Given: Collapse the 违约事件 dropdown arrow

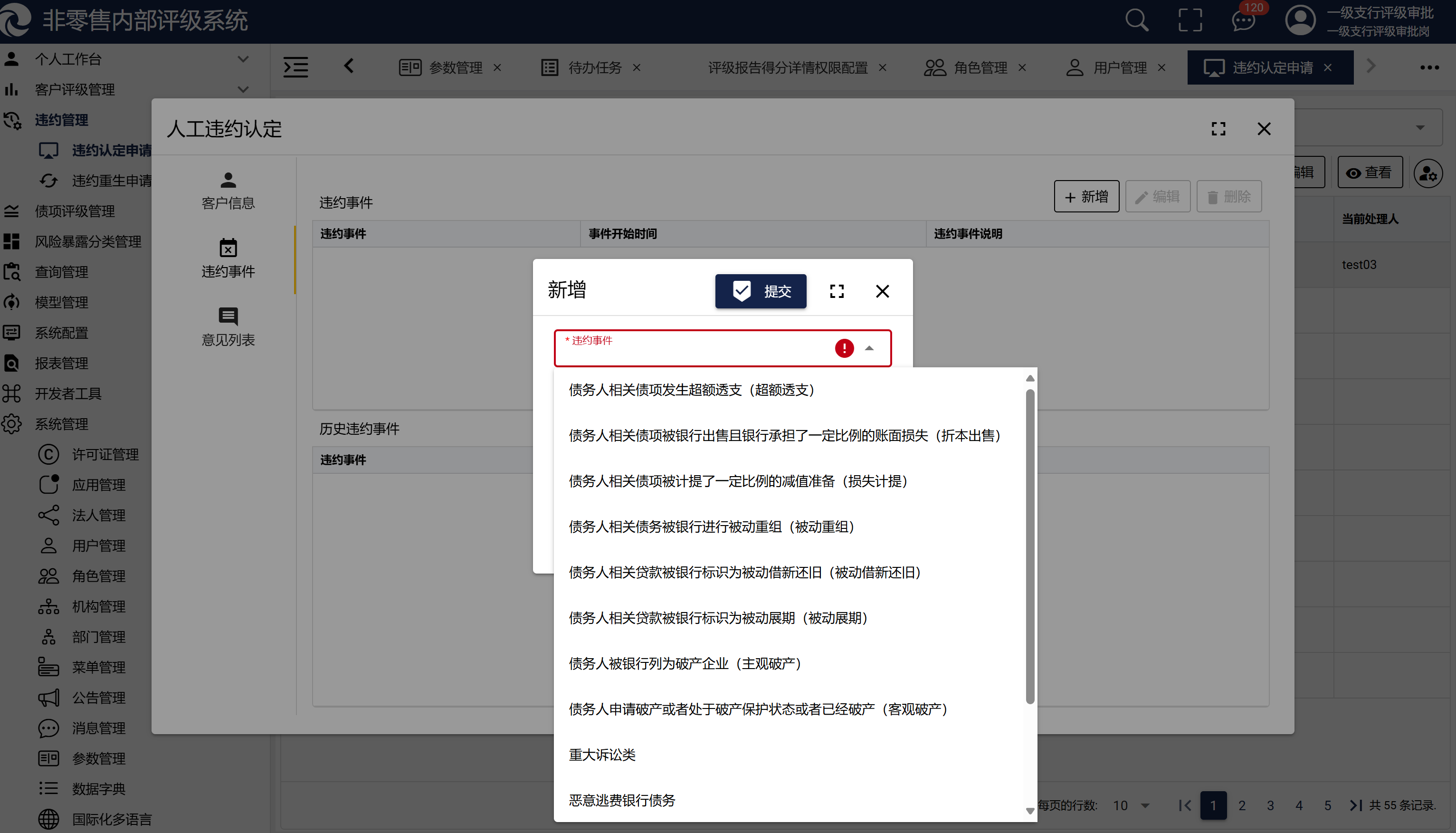Looking at the screenshot, I should 869,348.
